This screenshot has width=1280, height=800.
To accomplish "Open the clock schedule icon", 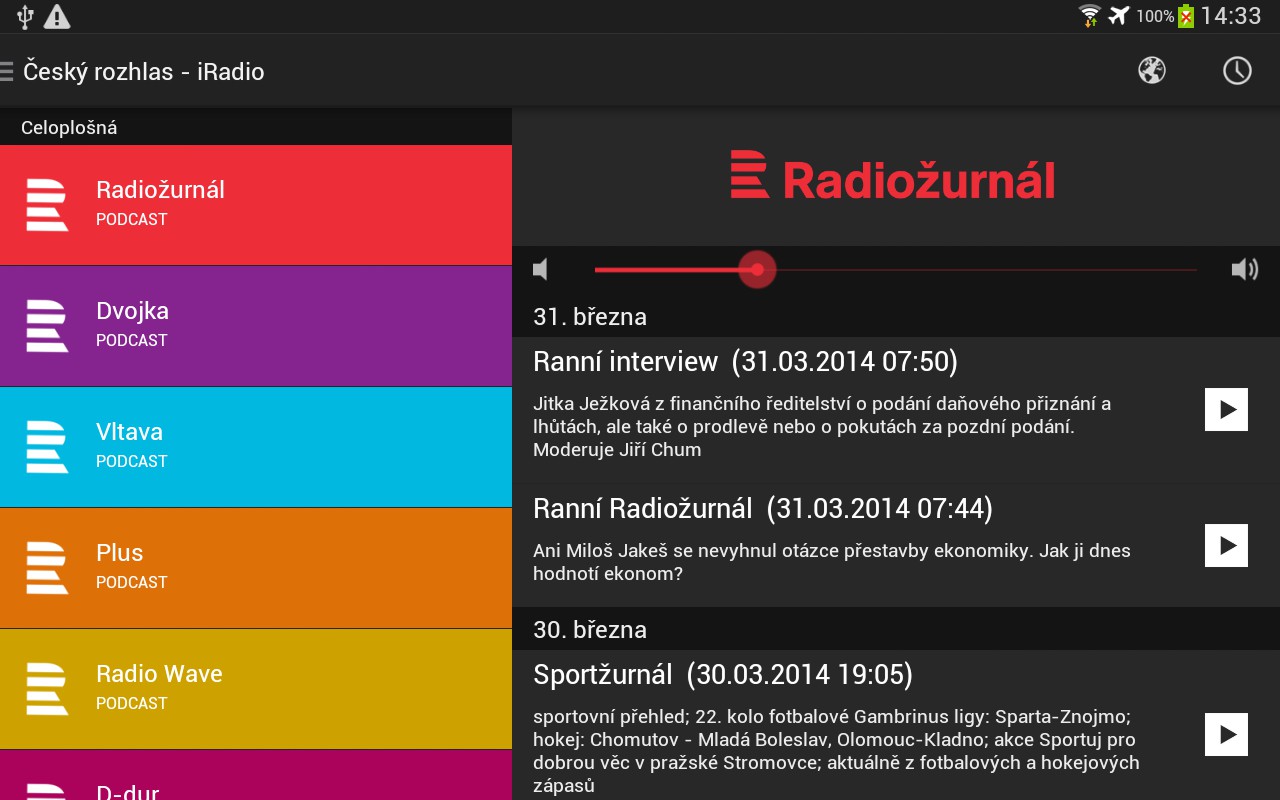I will point(1237,70).
